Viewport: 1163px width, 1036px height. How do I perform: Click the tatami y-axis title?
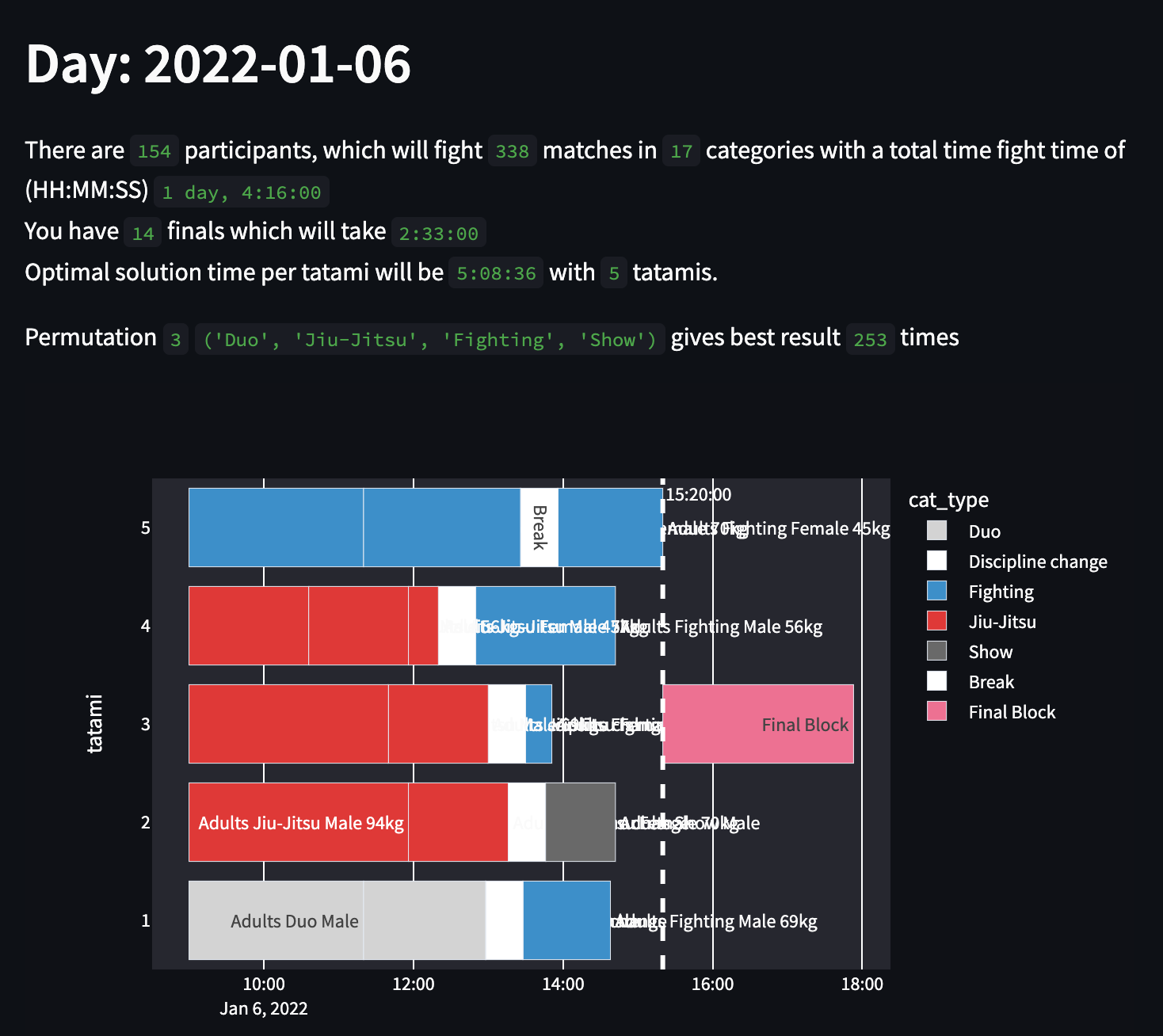pos(94,723)
